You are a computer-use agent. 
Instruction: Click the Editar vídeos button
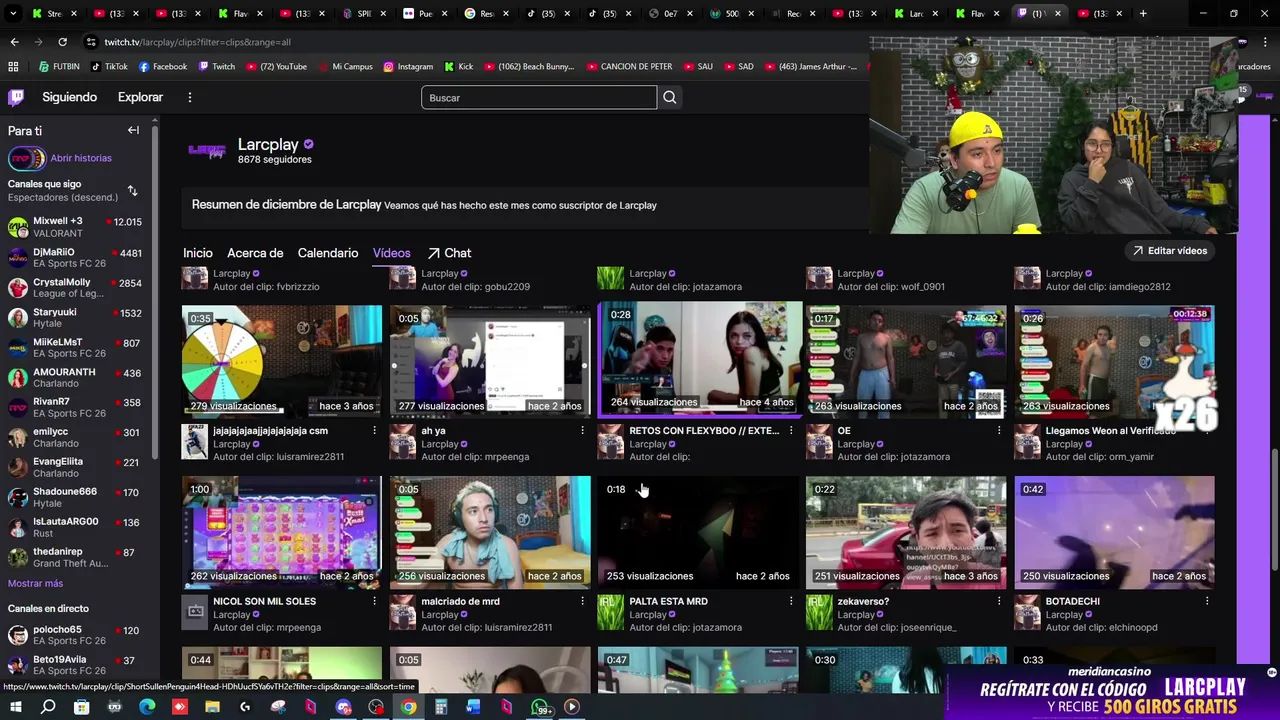click(1169, 251)
